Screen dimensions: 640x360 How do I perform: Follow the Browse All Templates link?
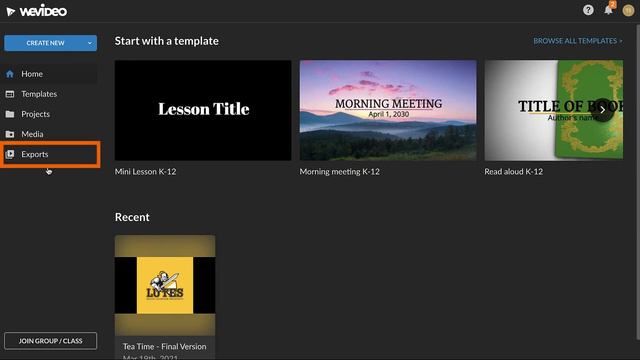[x=578, y=41]
